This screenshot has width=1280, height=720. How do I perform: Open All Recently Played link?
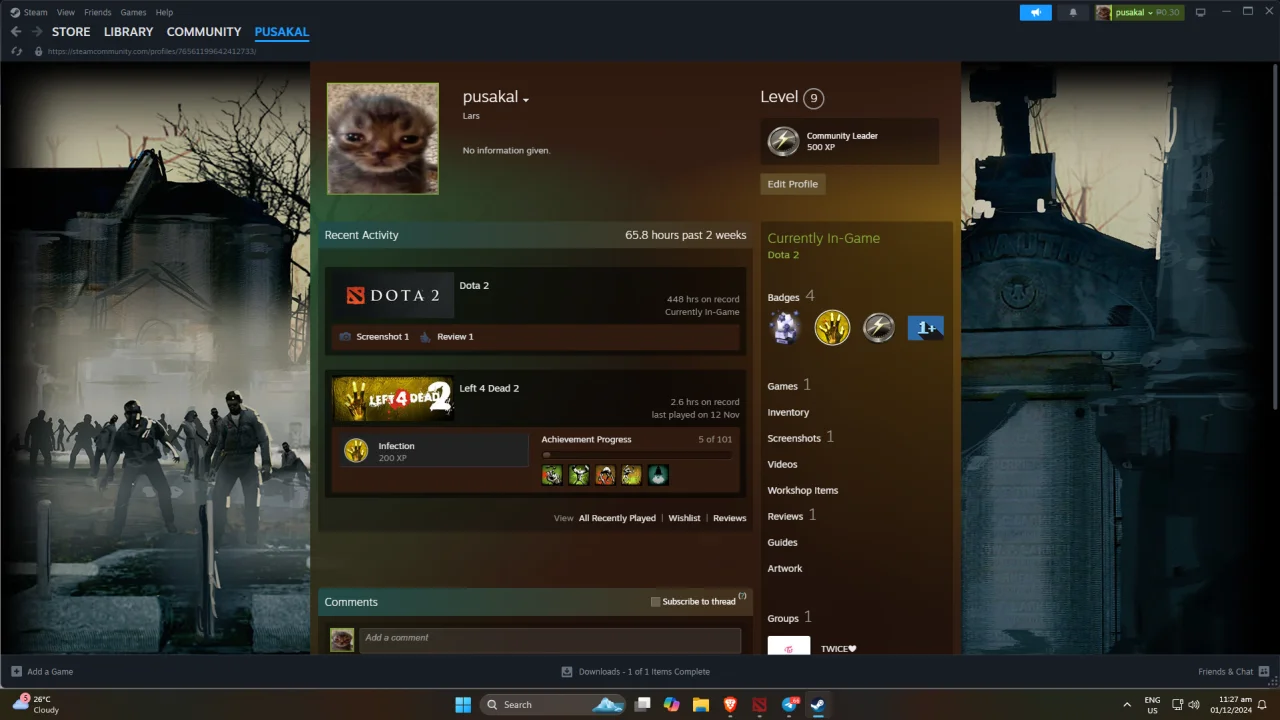617,518
